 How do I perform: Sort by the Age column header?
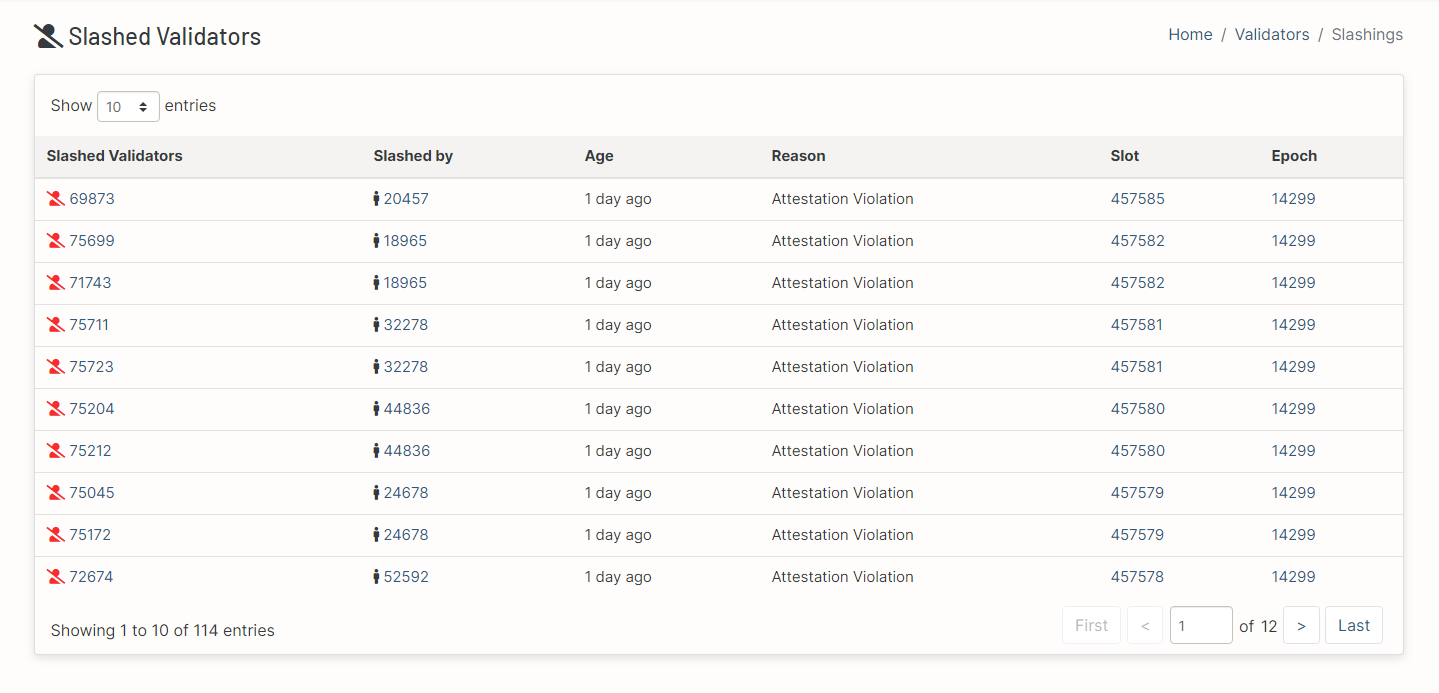[x=599, y=156]
